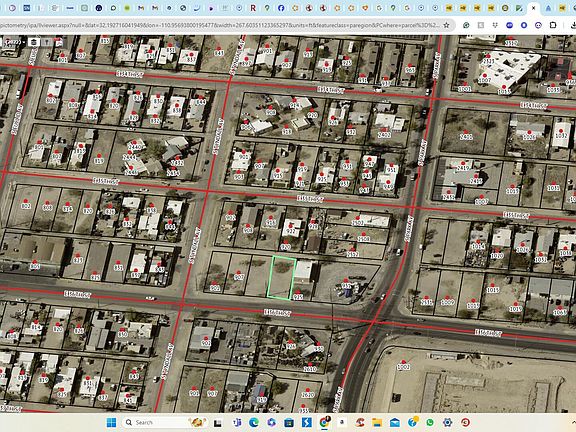576x432 pixels.
Task: Open the browser extensions puzzle icon
Action: (553, 25)
